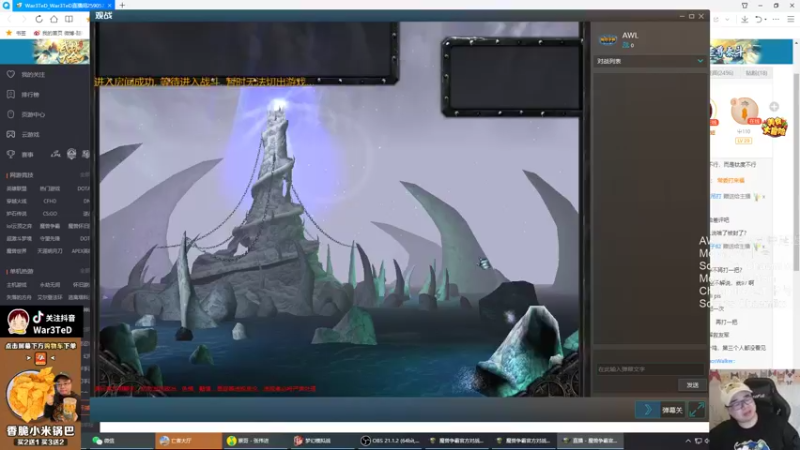The width and height of the screenshot is (800, 450).
Task: Select the KPL shield league icon
Action: (71, 154)
